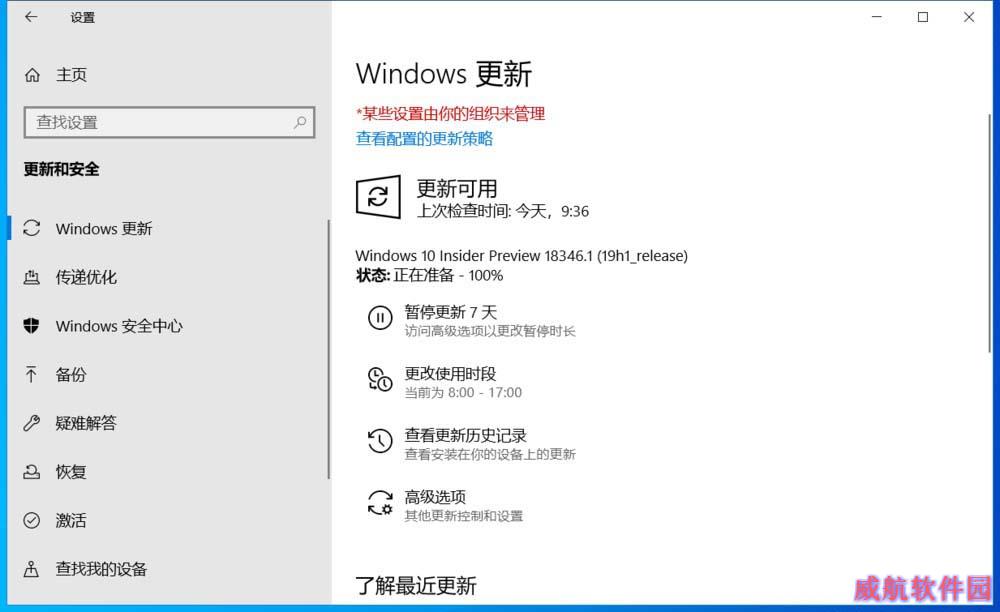Click the 查找设置 search field
The height and width of the screenshot is (612, 1000).
(x=170, y=122)
